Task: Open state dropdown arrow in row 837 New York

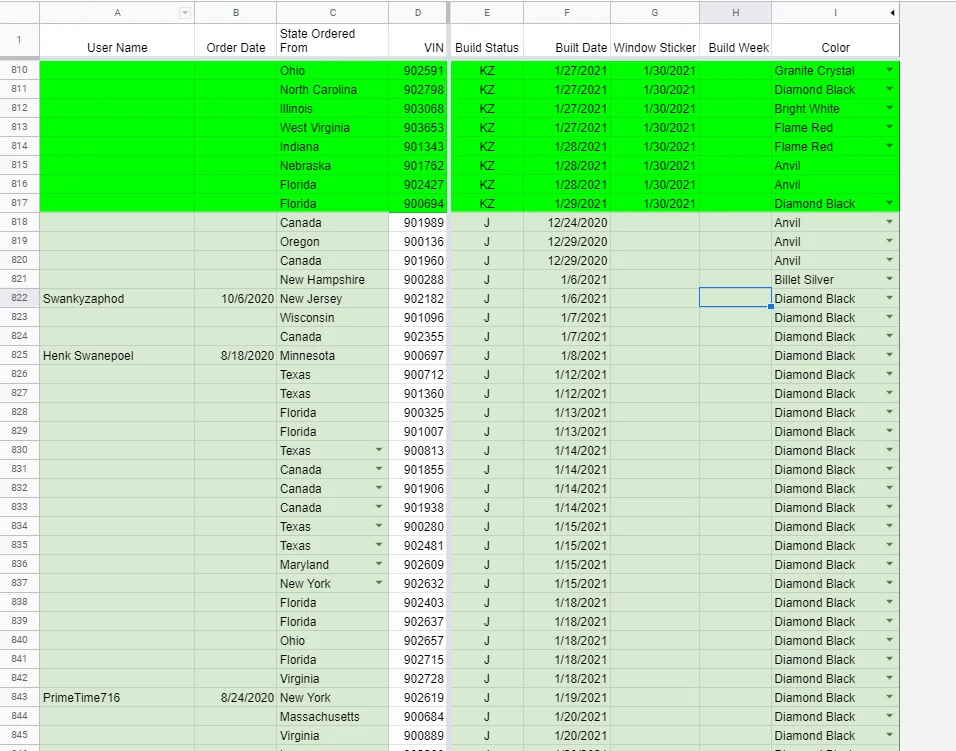Action: [379, 583]
